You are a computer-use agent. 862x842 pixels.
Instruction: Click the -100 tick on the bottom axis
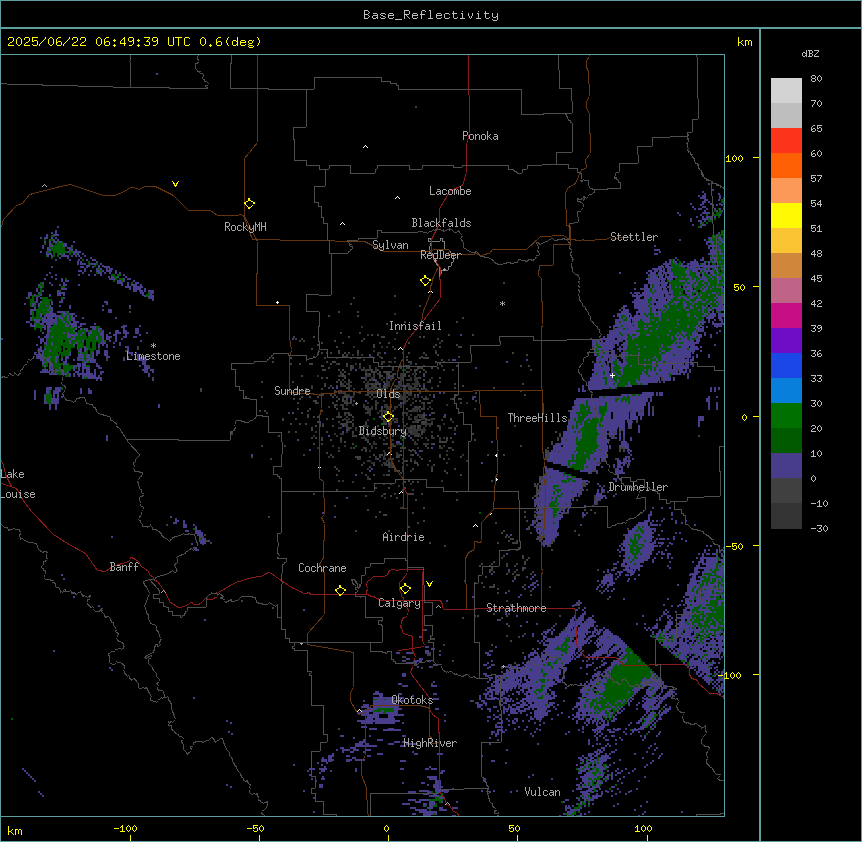[x=125, y=828]
